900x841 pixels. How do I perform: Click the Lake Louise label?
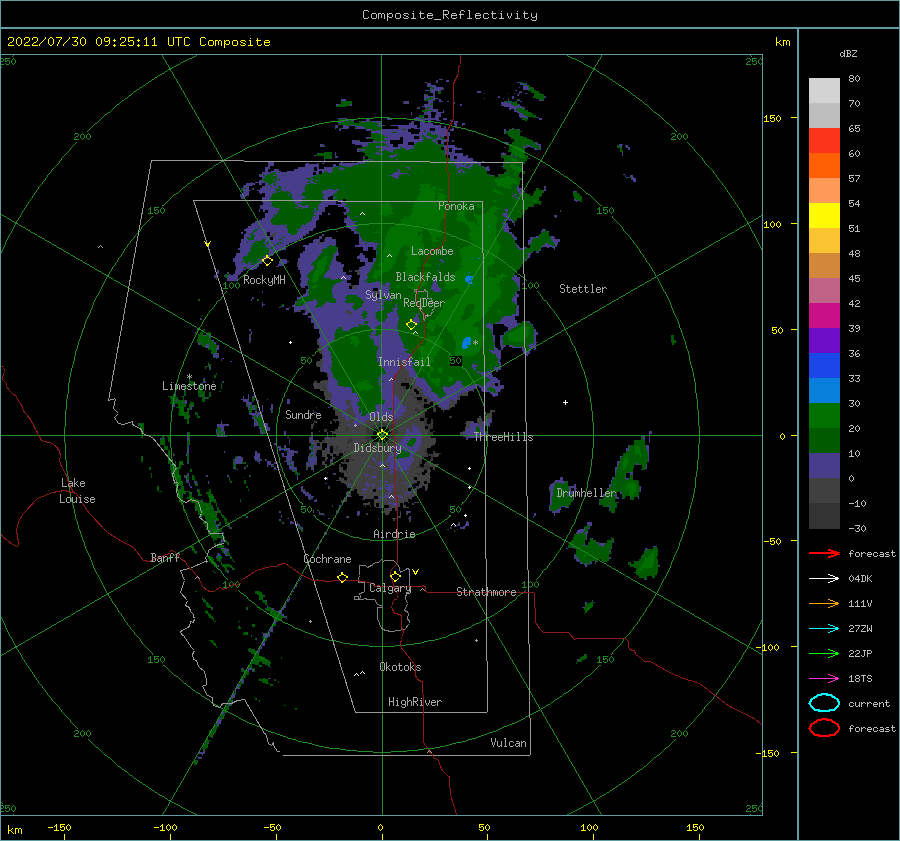77,491
